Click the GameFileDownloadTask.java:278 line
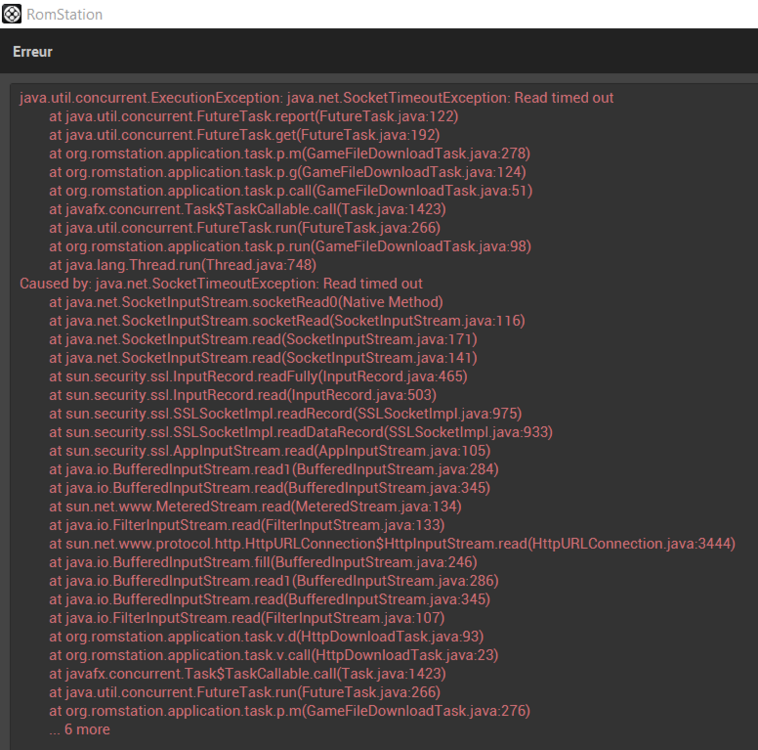758x750 pixels. (x=290, y=154)
